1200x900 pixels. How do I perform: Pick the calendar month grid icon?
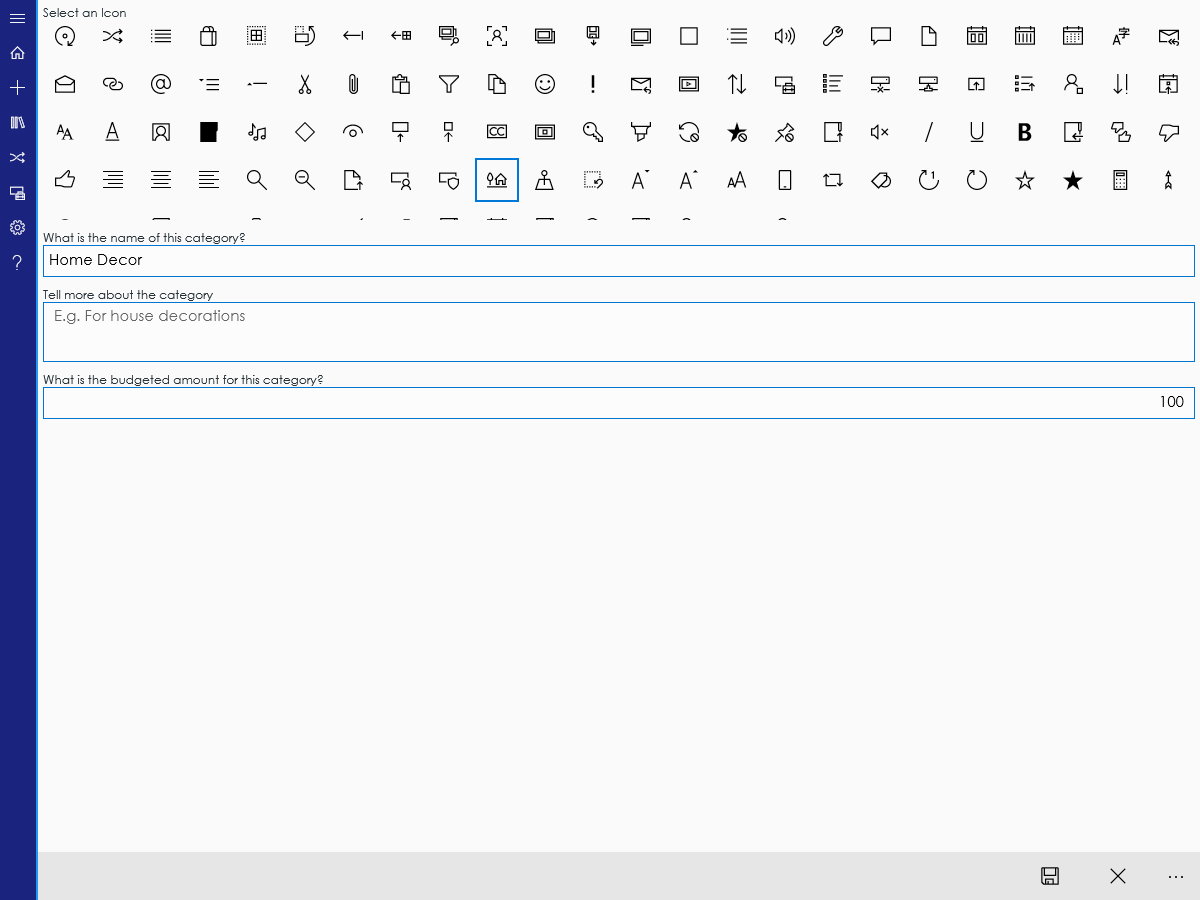pos(1073,36)
